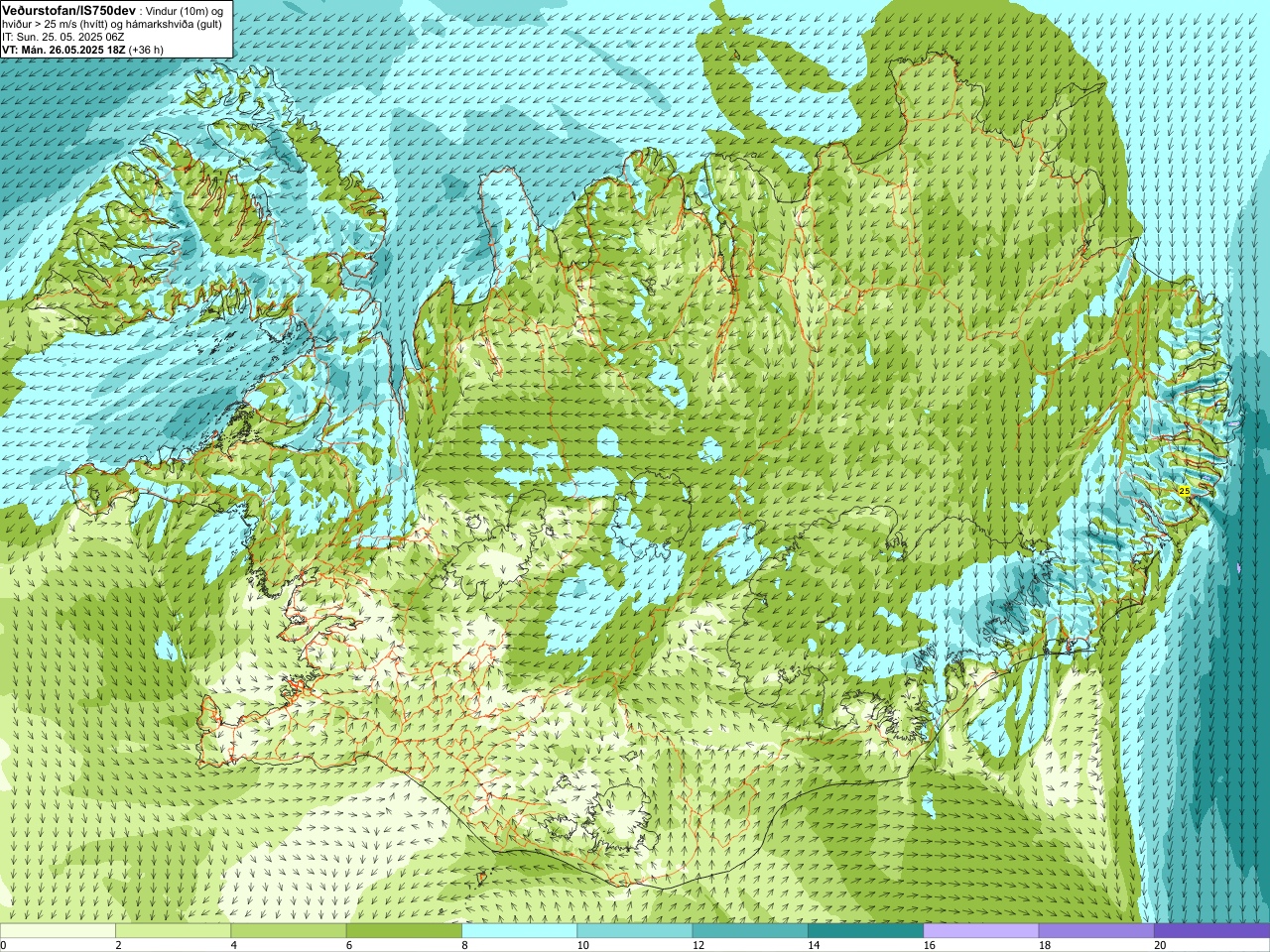The width and height of the screenshot is (1270, 952).
Task: Click the legend scale label 18
Action: point(1045,945)
